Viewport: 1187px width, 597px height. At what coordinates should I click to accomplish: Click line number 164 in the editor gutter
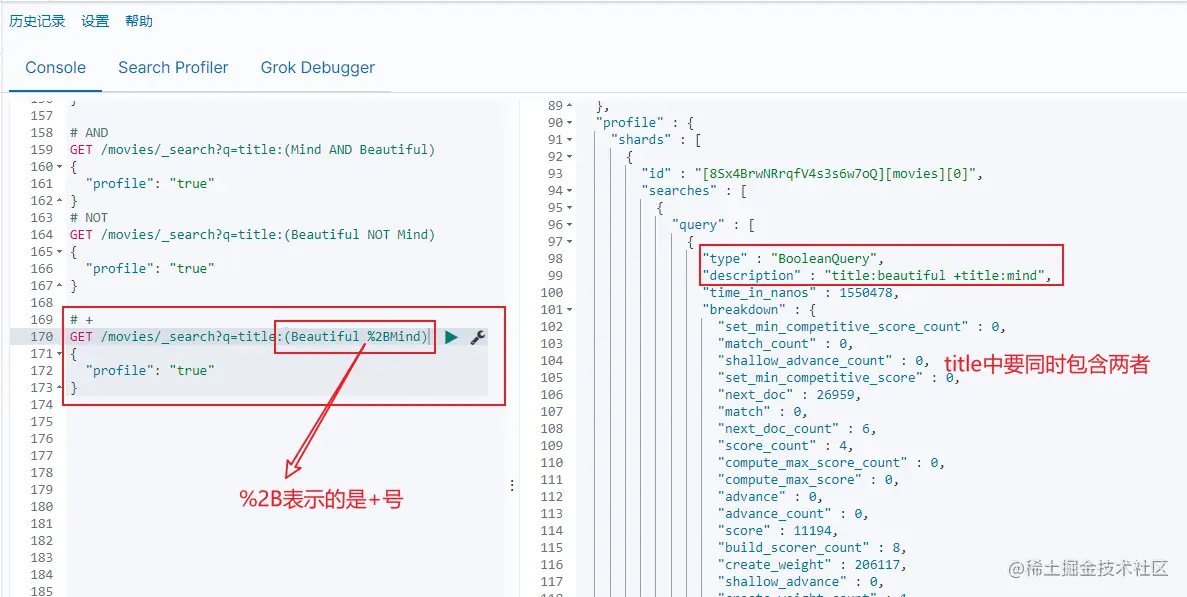click(x=42, y=235)
